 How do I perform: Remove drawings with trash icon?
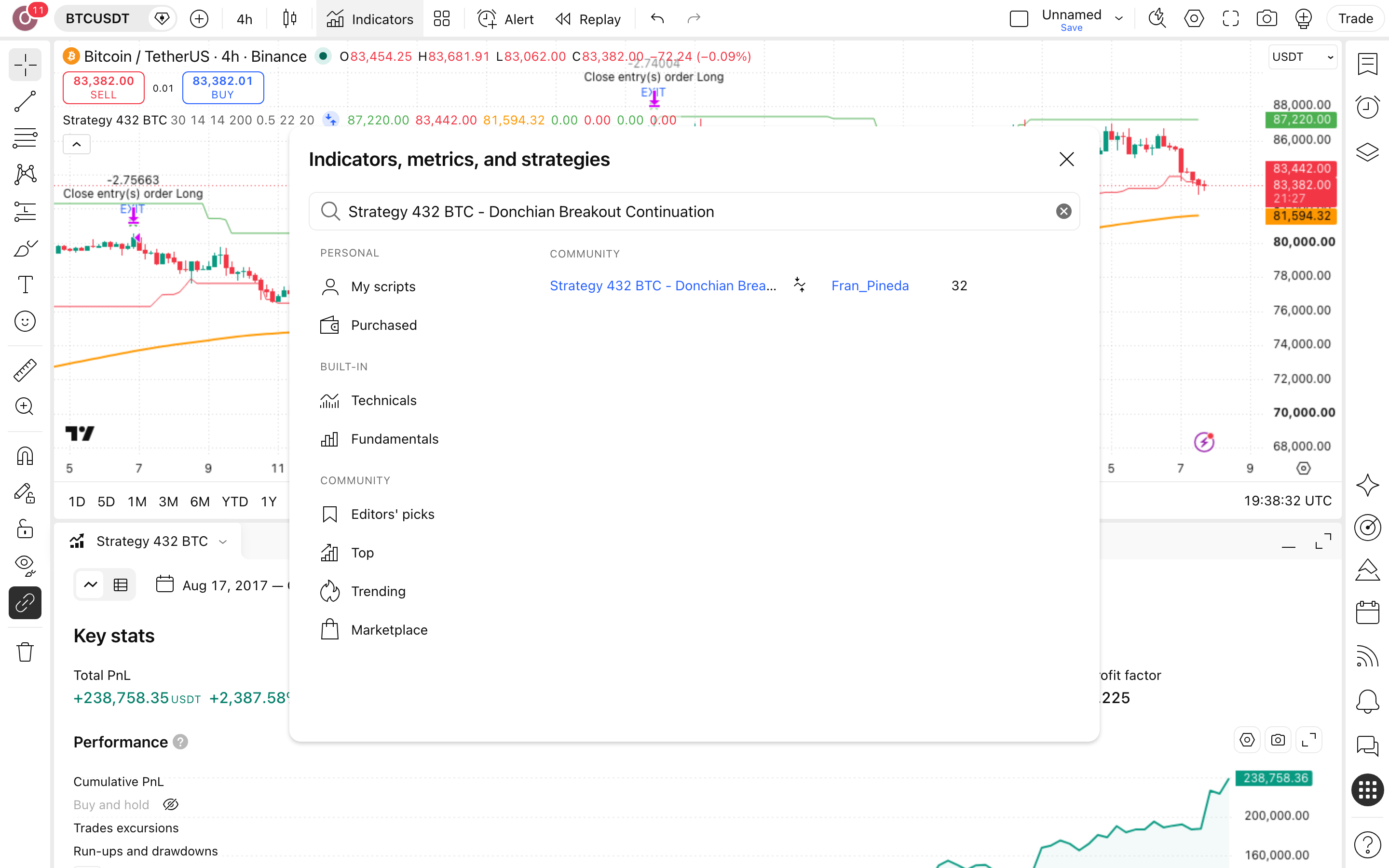25,652
